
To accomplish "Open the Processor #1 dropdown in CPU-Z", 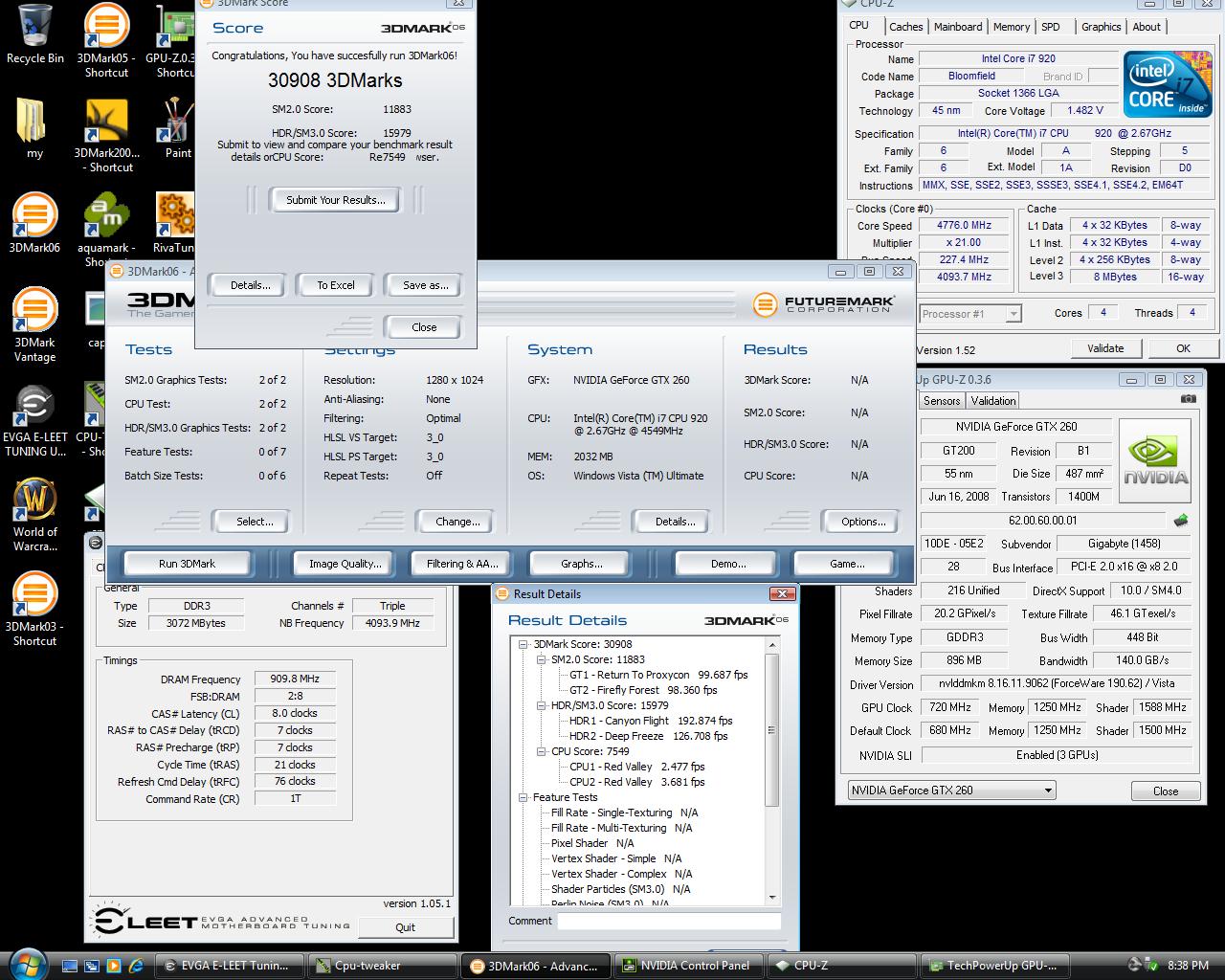I will [x=970, y=314].
